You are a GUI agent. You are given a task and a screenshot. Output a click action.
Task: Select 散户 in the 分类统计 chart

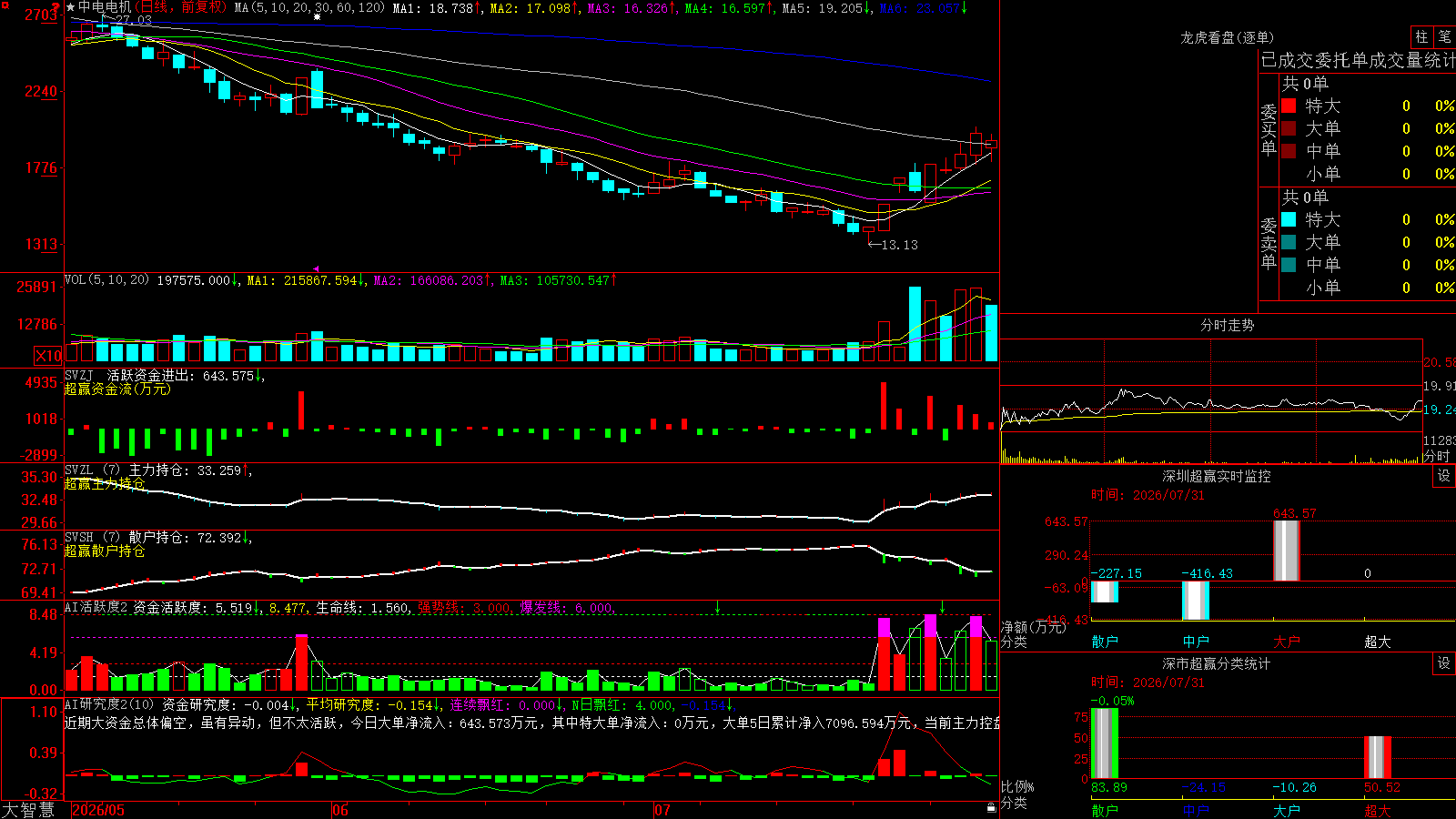click(1105, 810)
